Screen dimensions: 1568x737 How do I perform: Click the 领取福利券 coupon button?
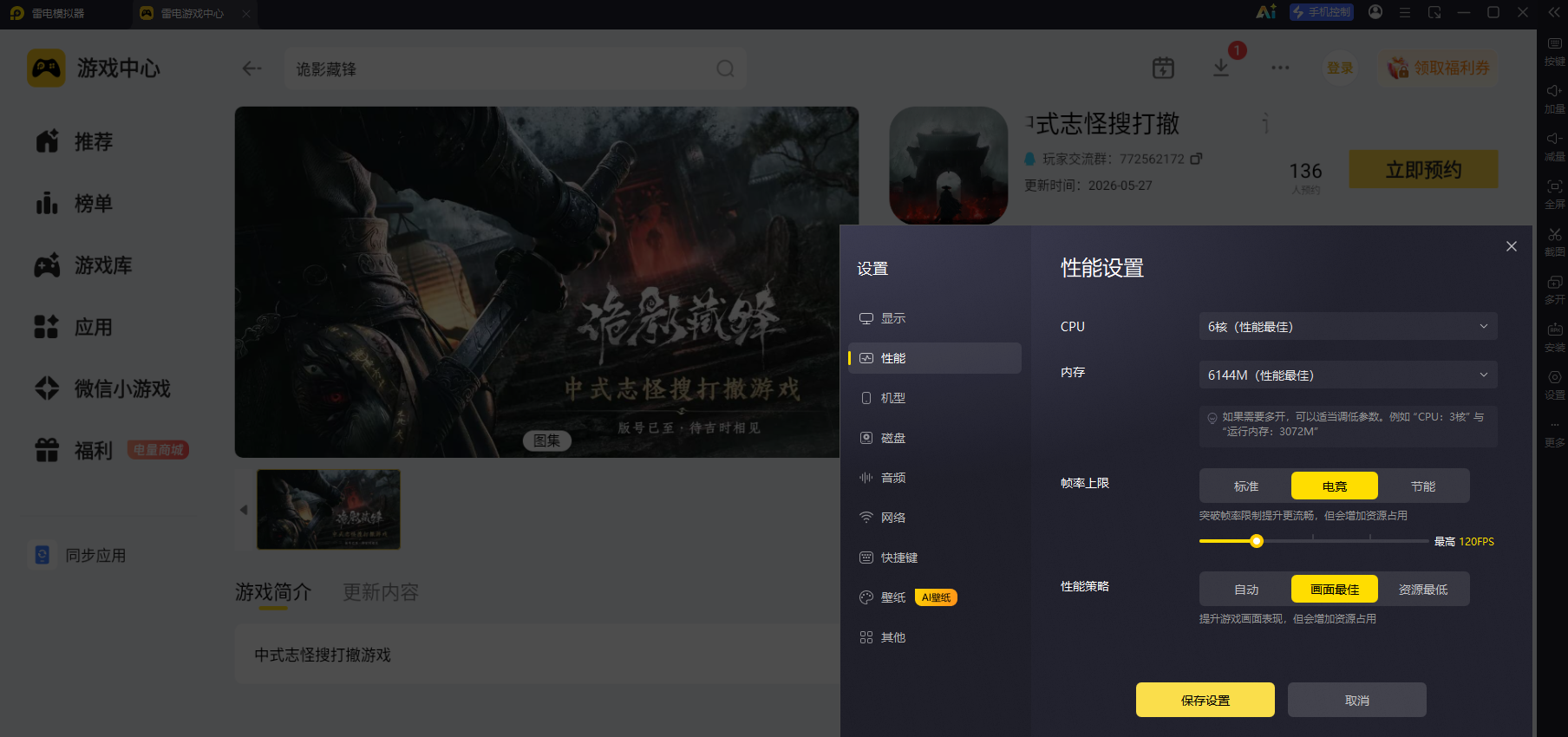point(1439,68)
